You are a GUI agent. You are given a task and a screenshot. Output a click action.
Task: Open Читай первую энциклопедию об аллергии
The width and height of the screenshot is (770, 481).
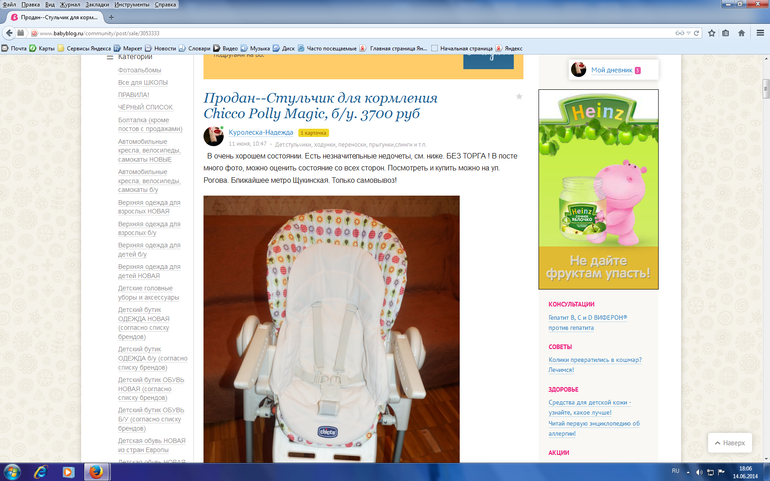594,428
